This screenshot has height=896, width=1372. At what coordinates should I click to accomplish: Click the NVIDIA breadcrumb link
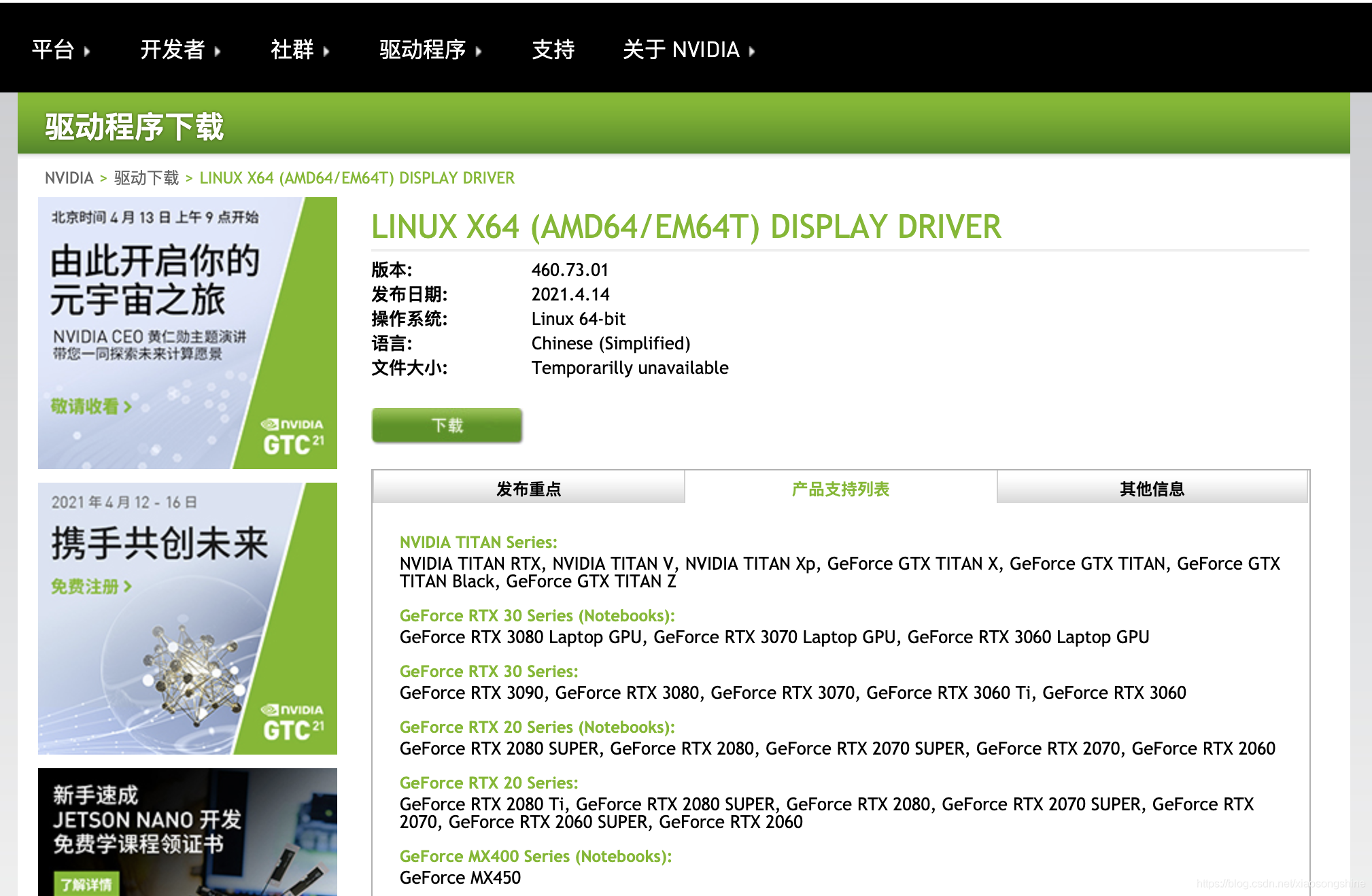[x=68, y=177]
